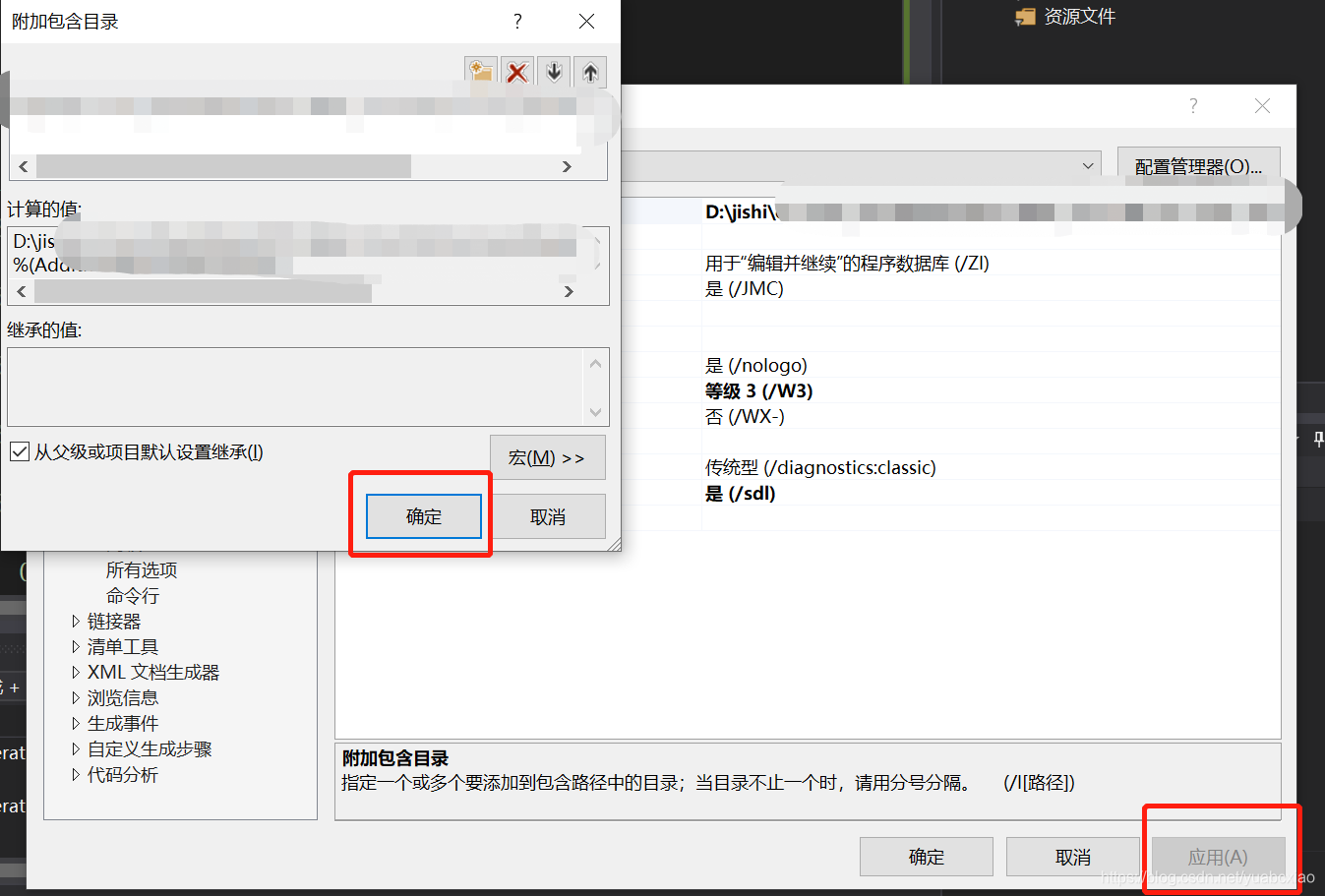Click 取消 in 附加包含目录 dialog
This screenshot has width=1325, height=896.
(548, 516)
